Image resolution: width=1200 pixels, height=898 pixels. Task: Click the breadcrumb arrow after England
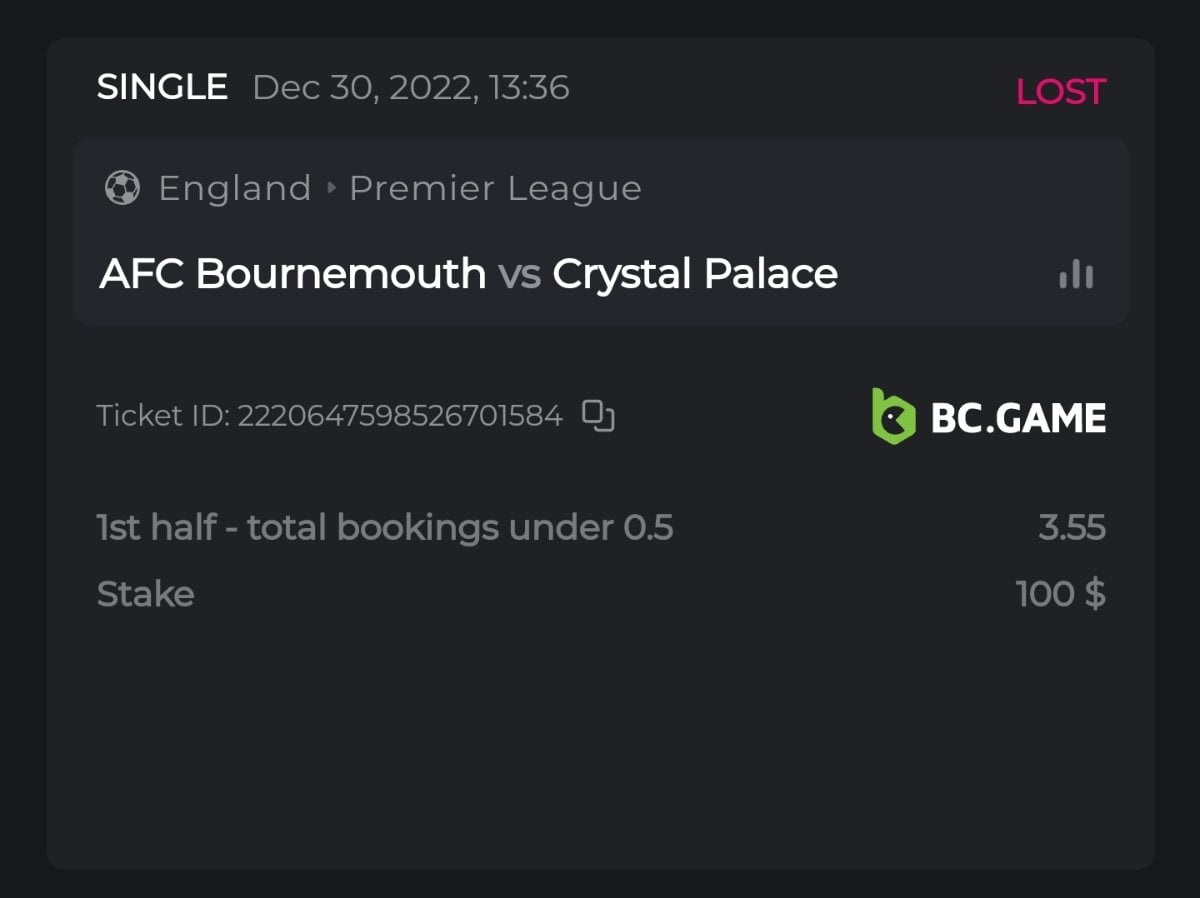coord(330,188)
